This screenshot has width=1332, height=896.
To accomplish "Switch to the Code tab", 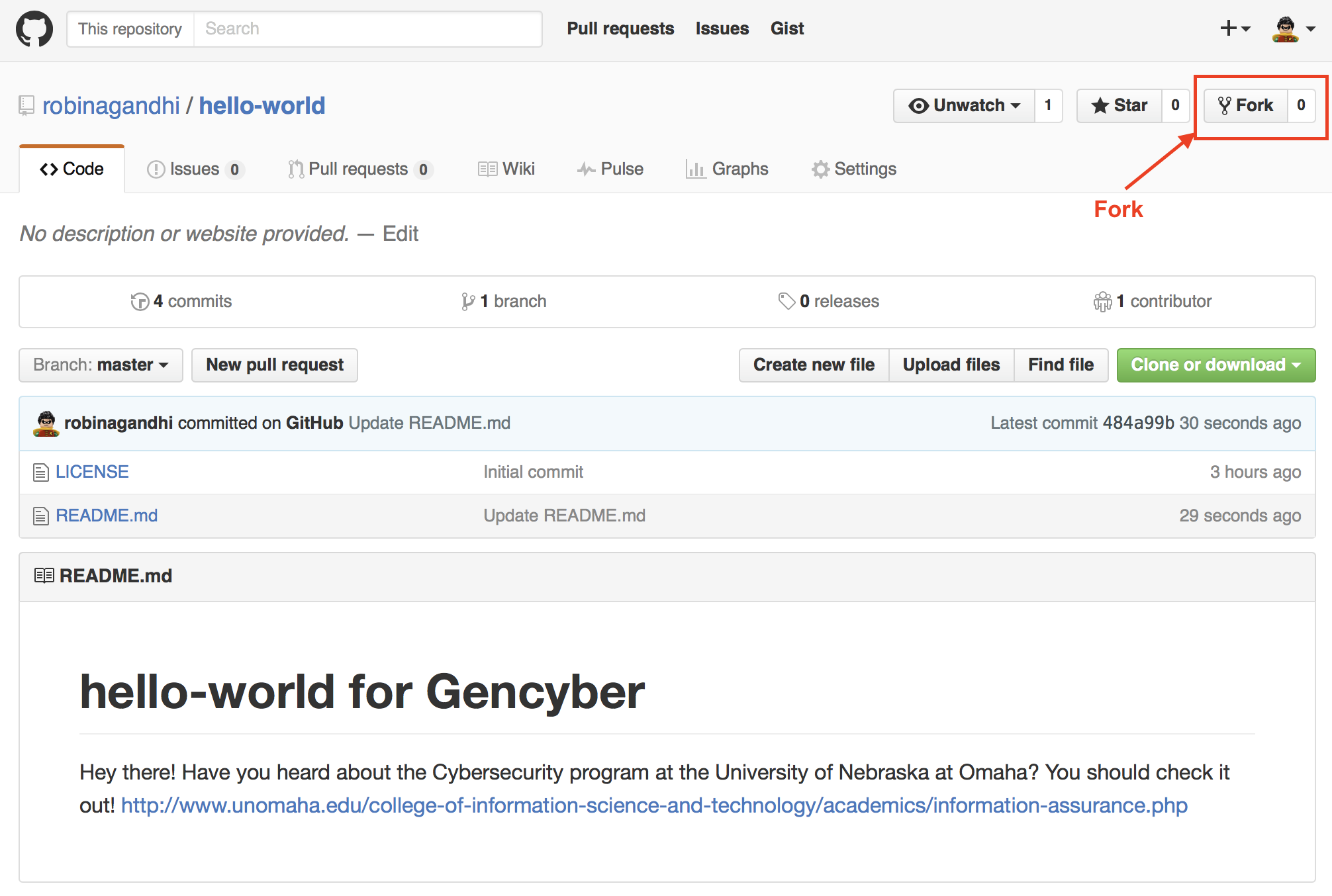I will tap(72, 169).
